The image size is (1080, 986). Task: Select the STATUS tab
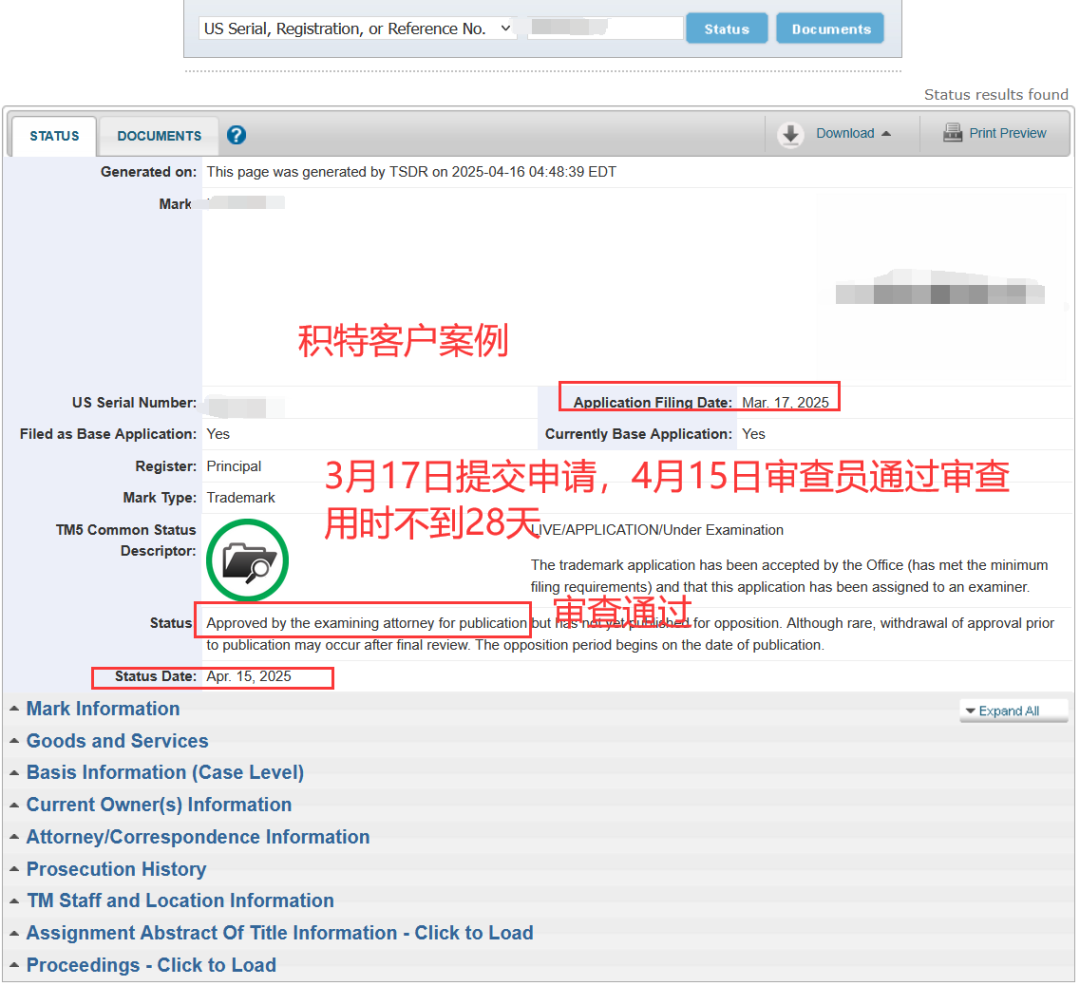point(53,134)
